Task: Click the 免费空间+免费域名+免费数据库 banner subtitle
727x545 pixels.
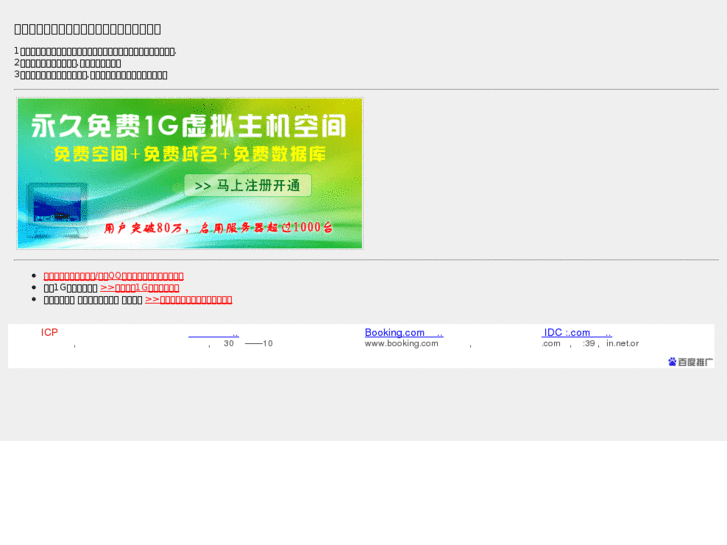Action: pos(190,154)
